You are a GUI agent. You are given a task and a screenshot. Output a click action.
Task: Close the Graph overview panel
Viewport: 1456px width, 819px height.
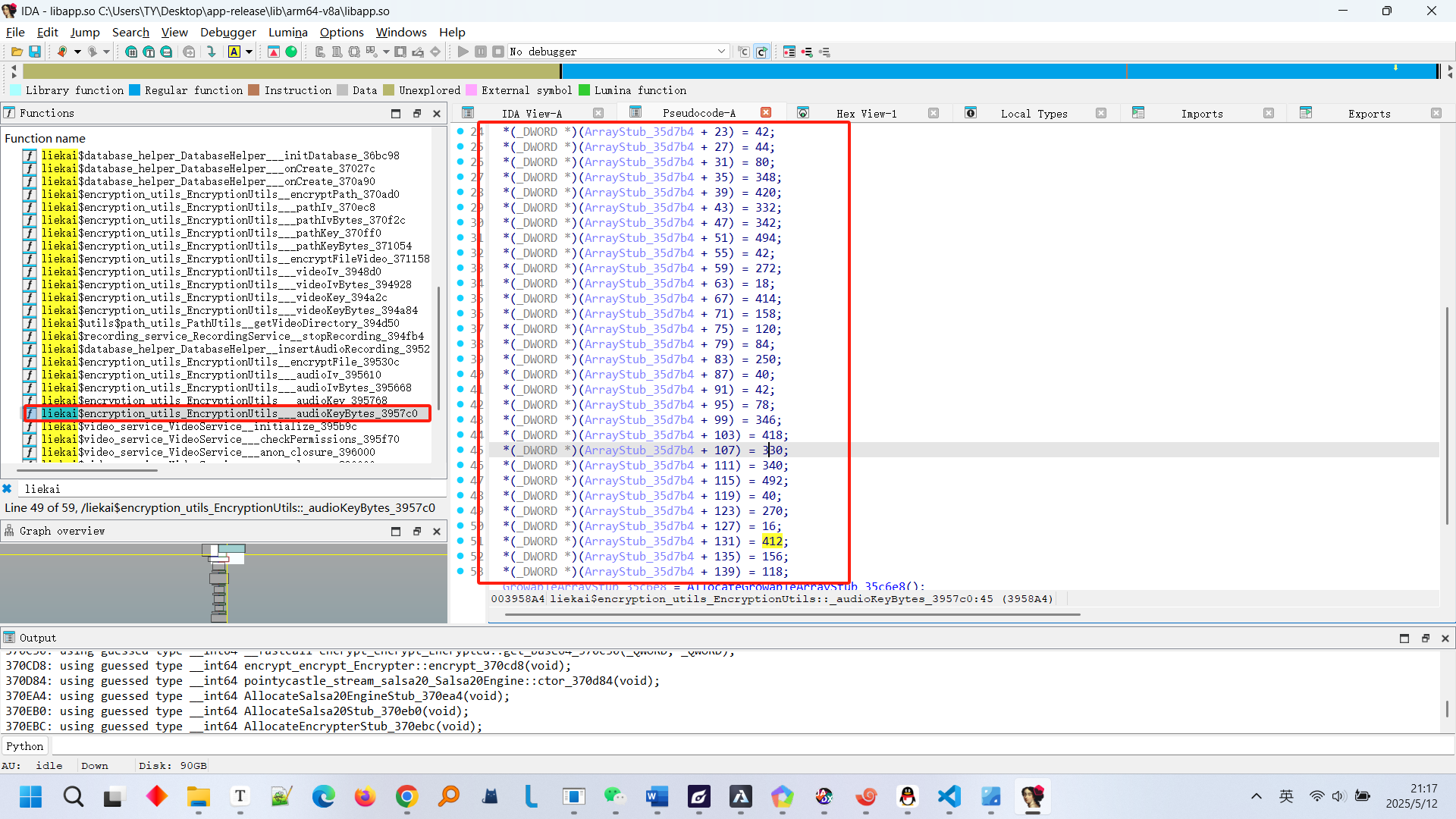tap(437, 531)
